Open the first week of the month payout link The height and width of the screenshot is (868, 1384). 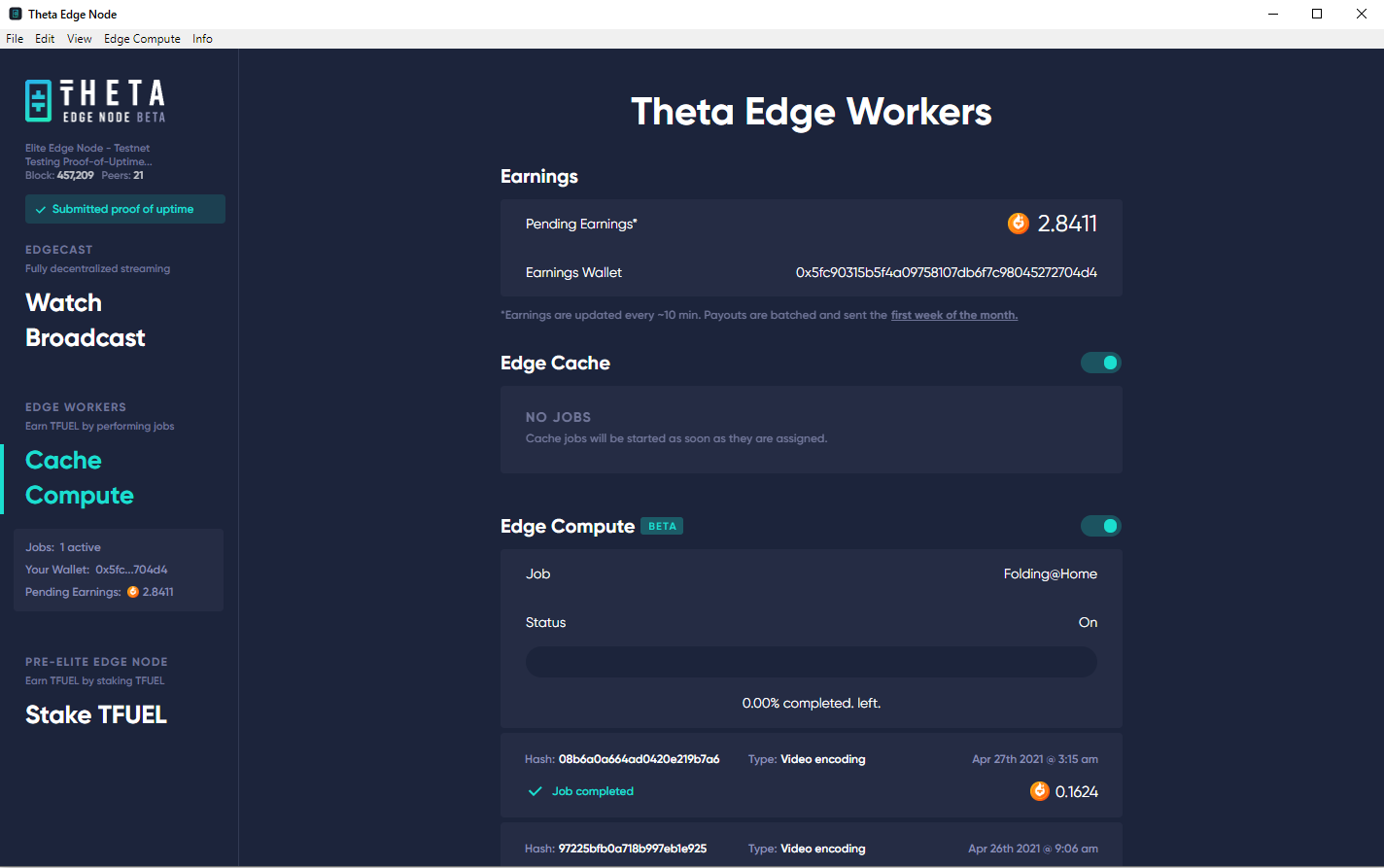click(953, 314)
